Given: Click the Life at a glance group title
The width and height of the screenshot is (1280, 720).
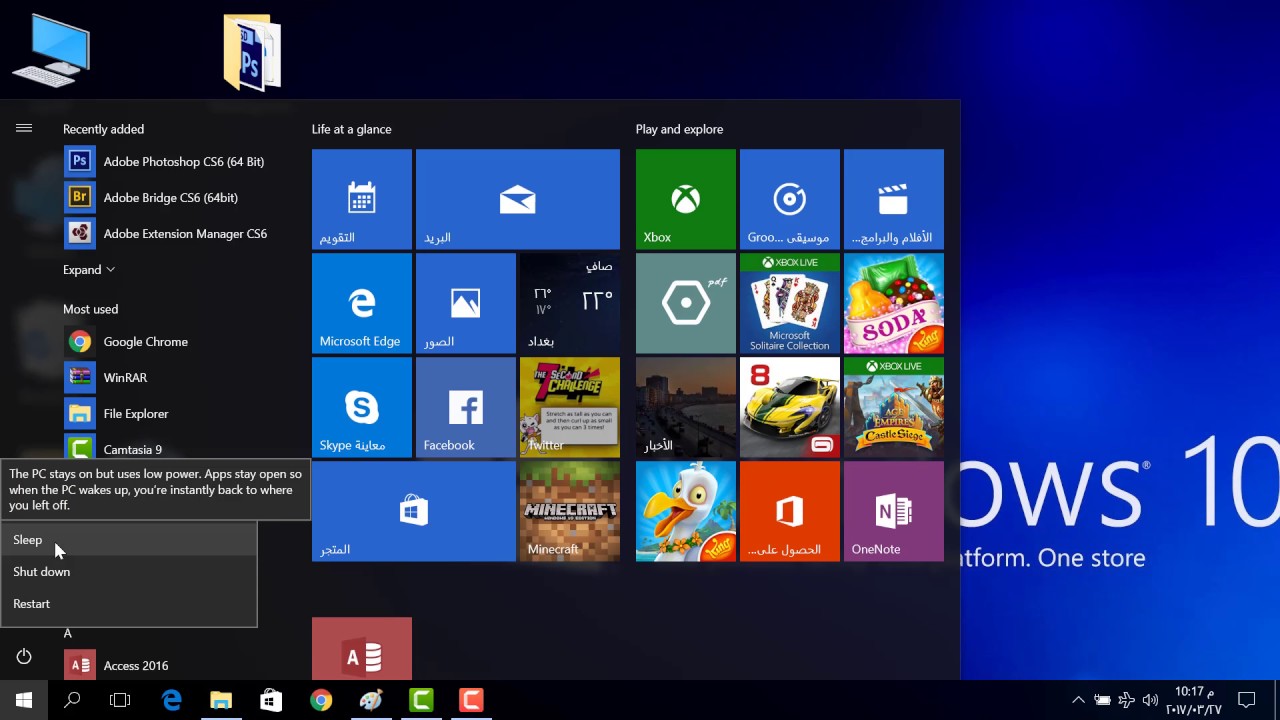Looking at the screenshot, I should pos(351,129).
